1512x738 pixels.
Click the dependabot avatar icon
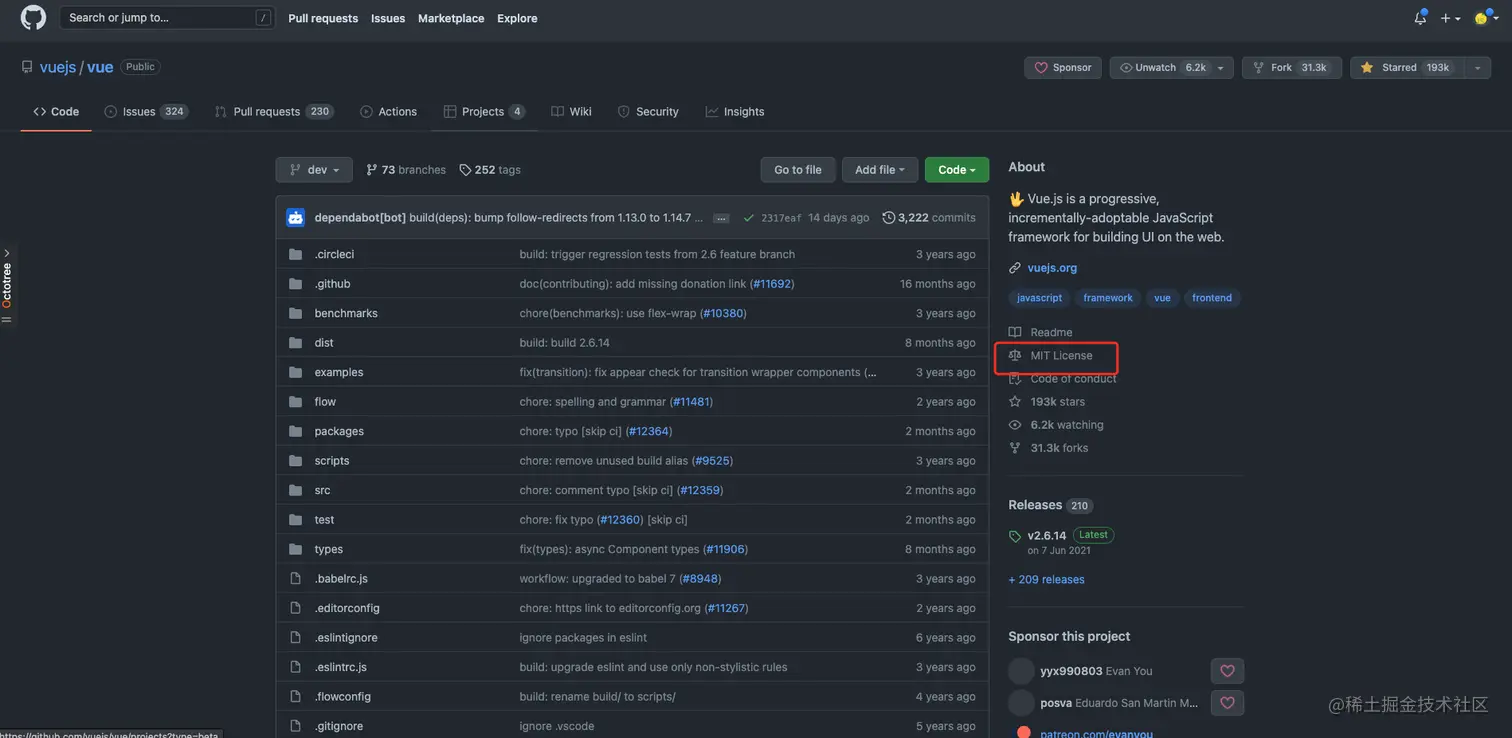pos(295,217)
